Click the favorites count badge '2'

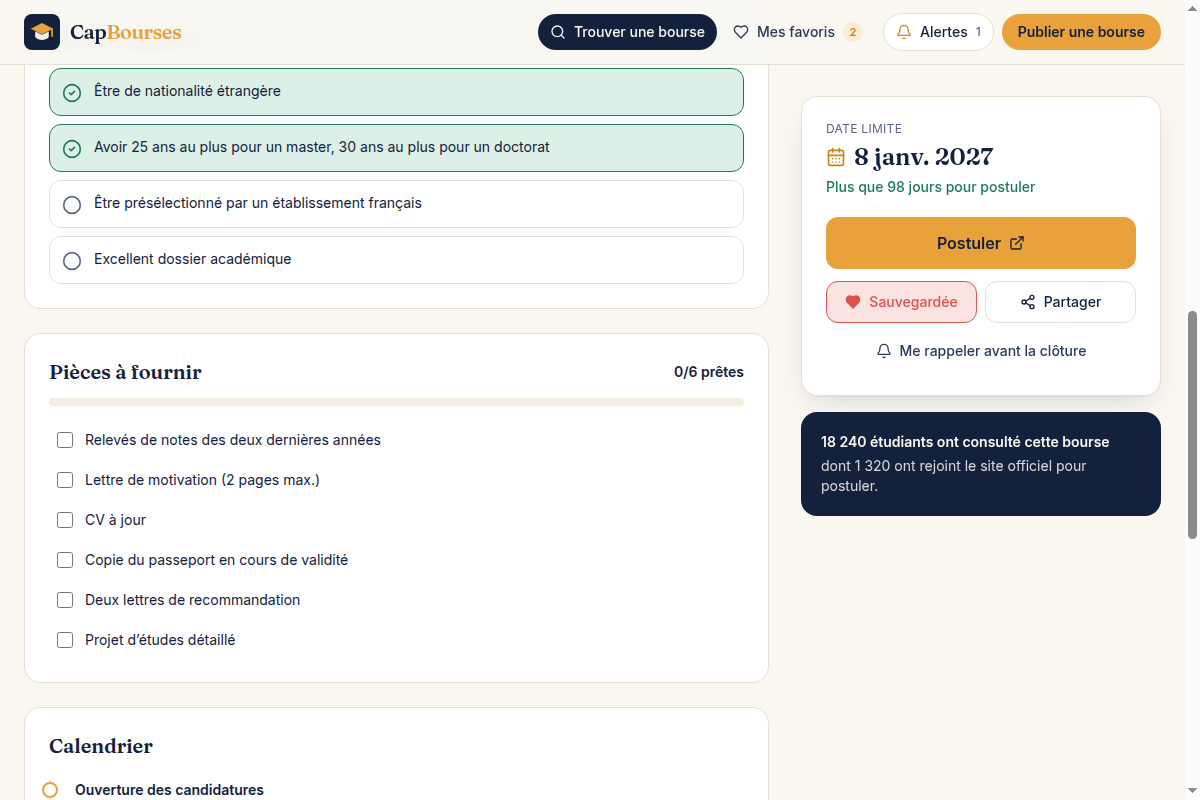click(x=852, y=32)
